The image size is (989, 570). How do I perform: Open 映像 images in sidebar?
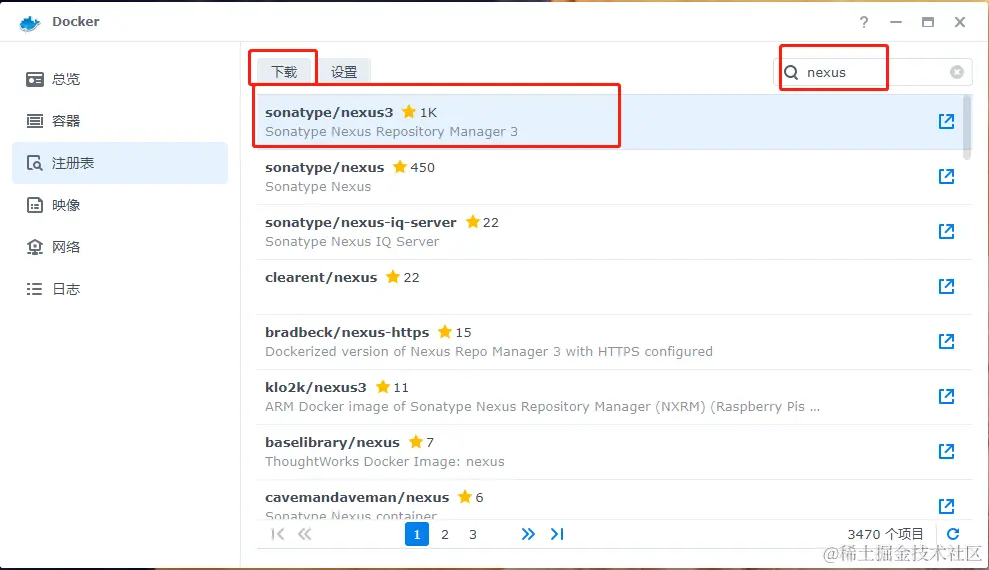(120, 205)
